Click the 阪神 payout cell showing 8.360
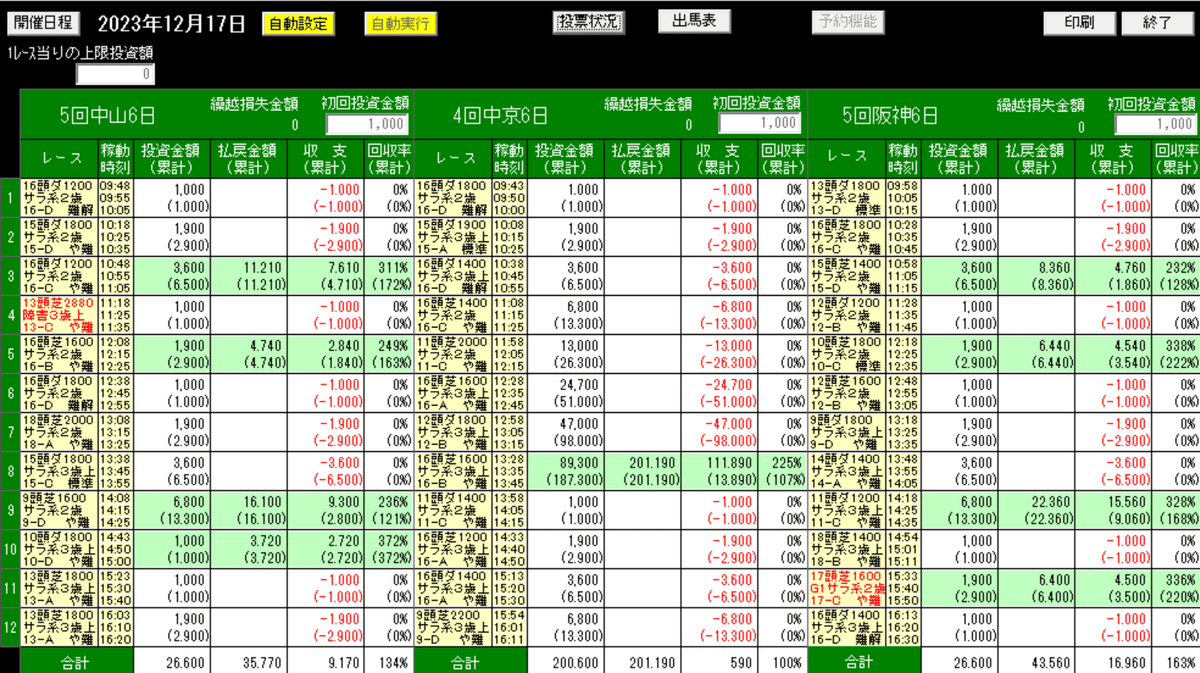Screen dimensions: 1200x673 pos(1036,276)
